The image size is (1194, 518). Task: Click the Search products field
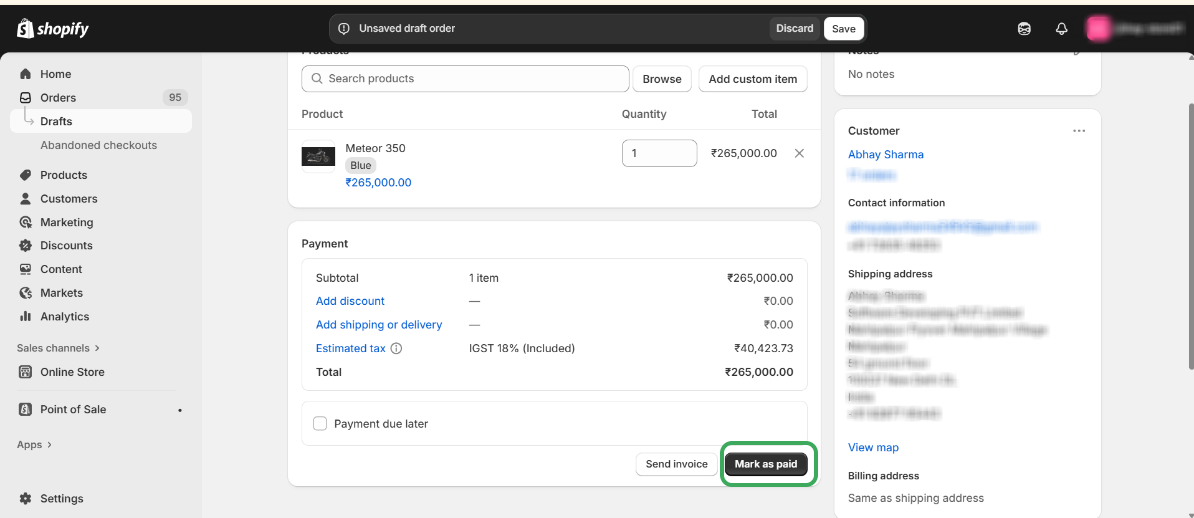coord(465,79)
